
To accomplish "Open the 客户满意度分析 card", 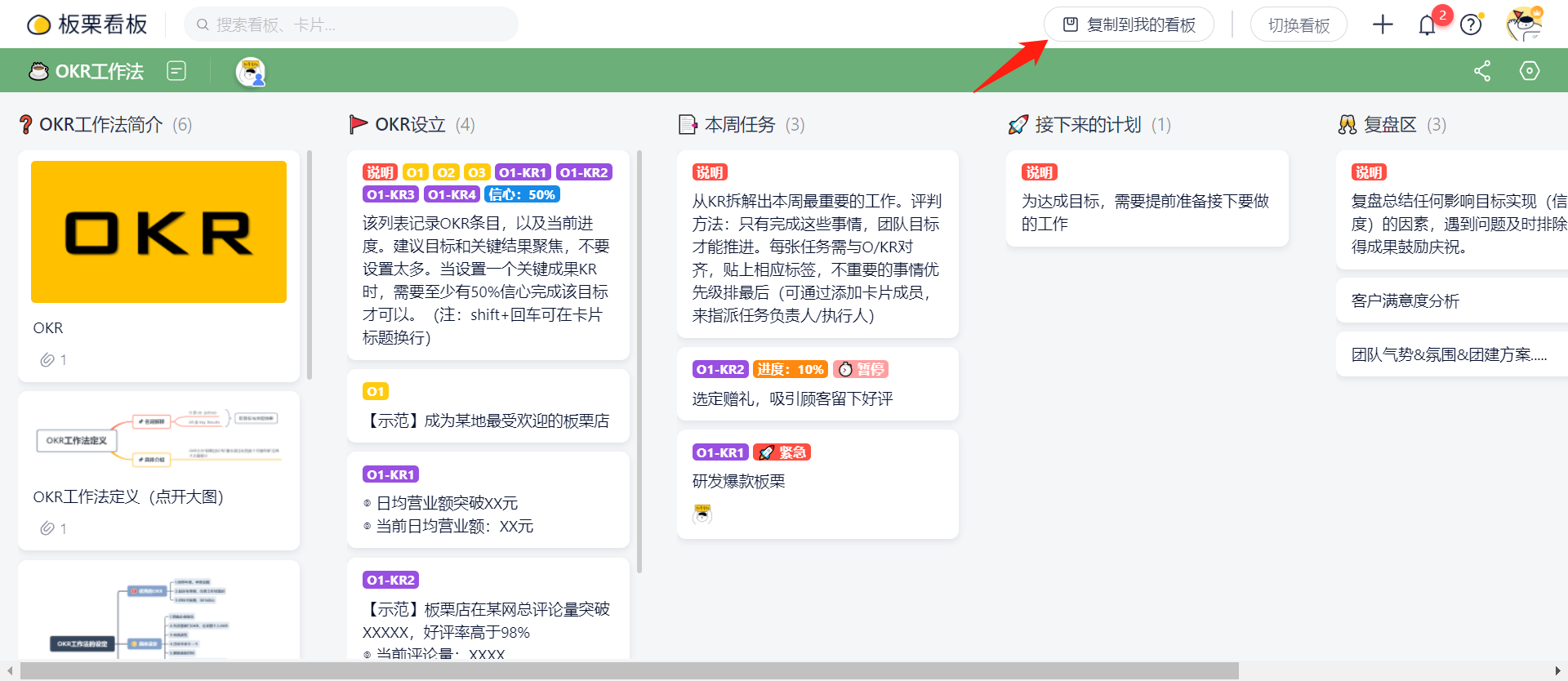I will (1405, 300).
